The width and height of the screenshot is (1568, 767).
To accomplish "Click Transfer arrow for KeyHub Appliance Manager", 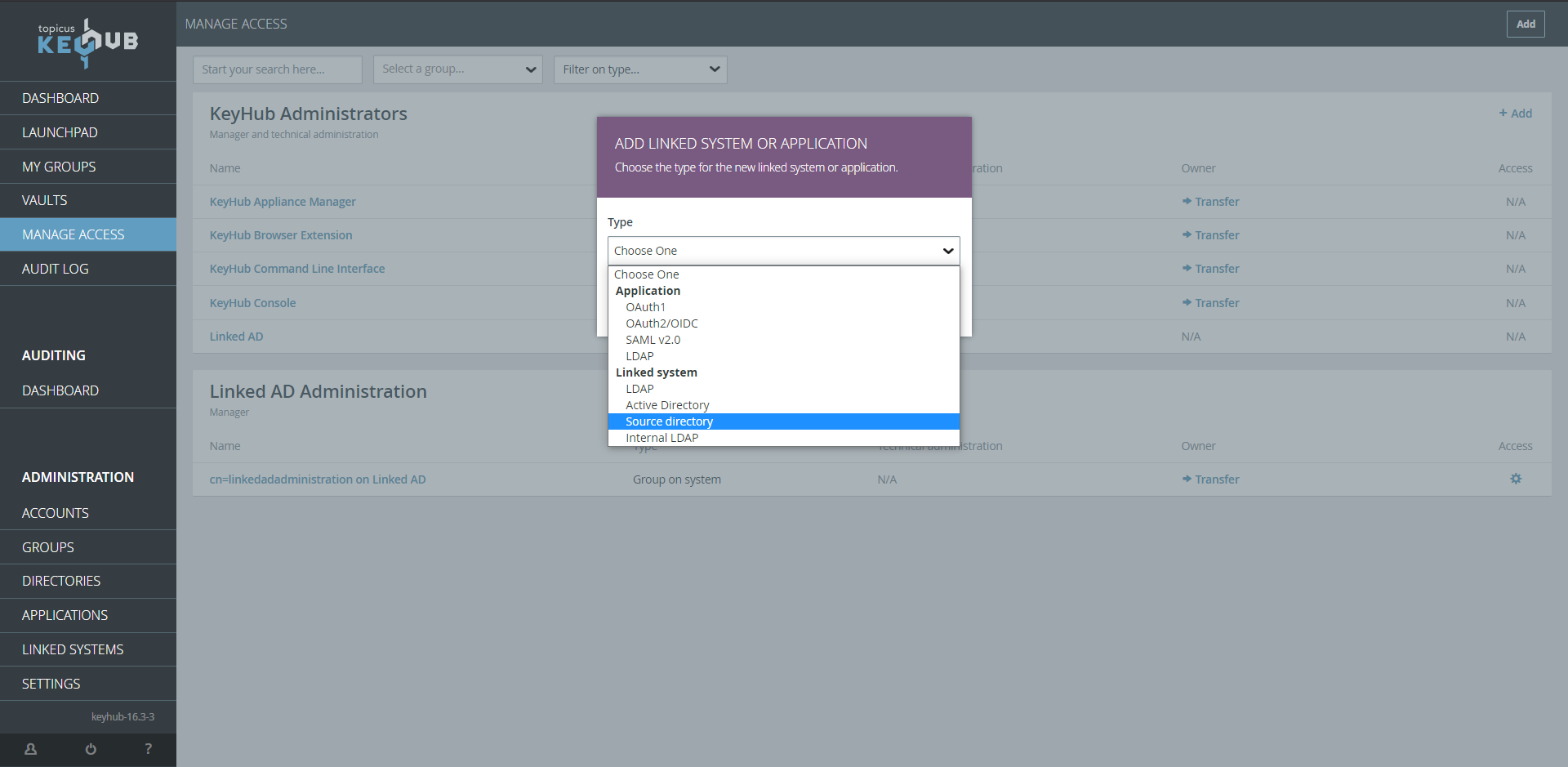I will click(1210, 202).
